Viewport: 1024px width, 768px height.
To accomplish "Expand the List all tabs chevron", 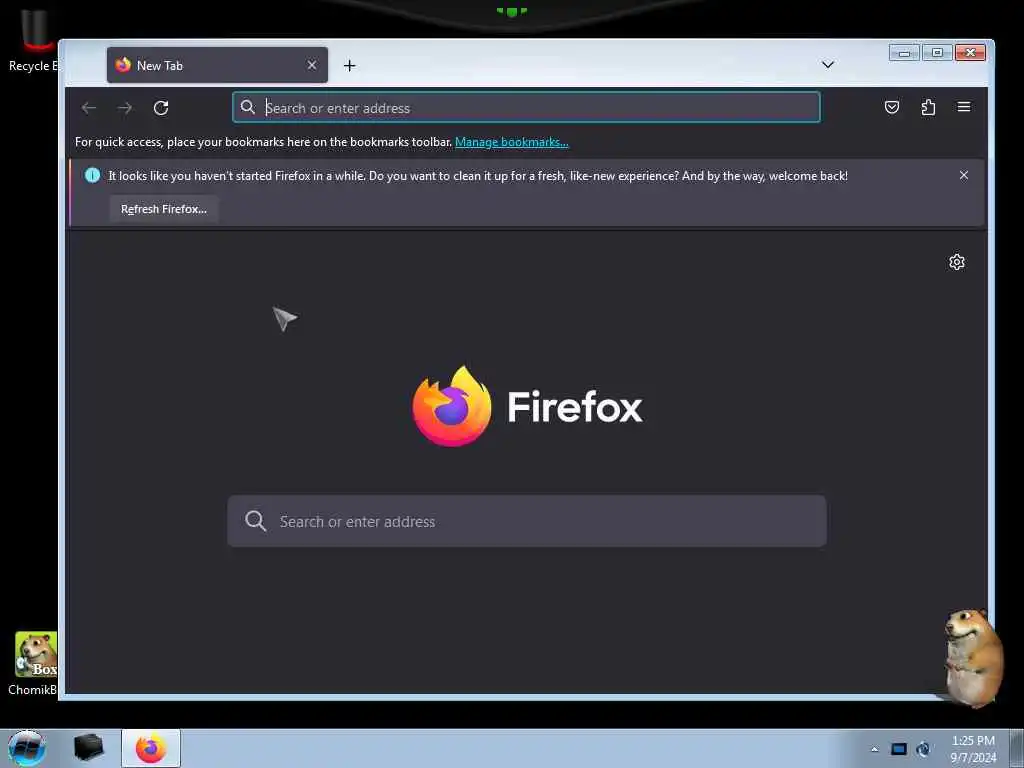I will click(x=827, y=65).
